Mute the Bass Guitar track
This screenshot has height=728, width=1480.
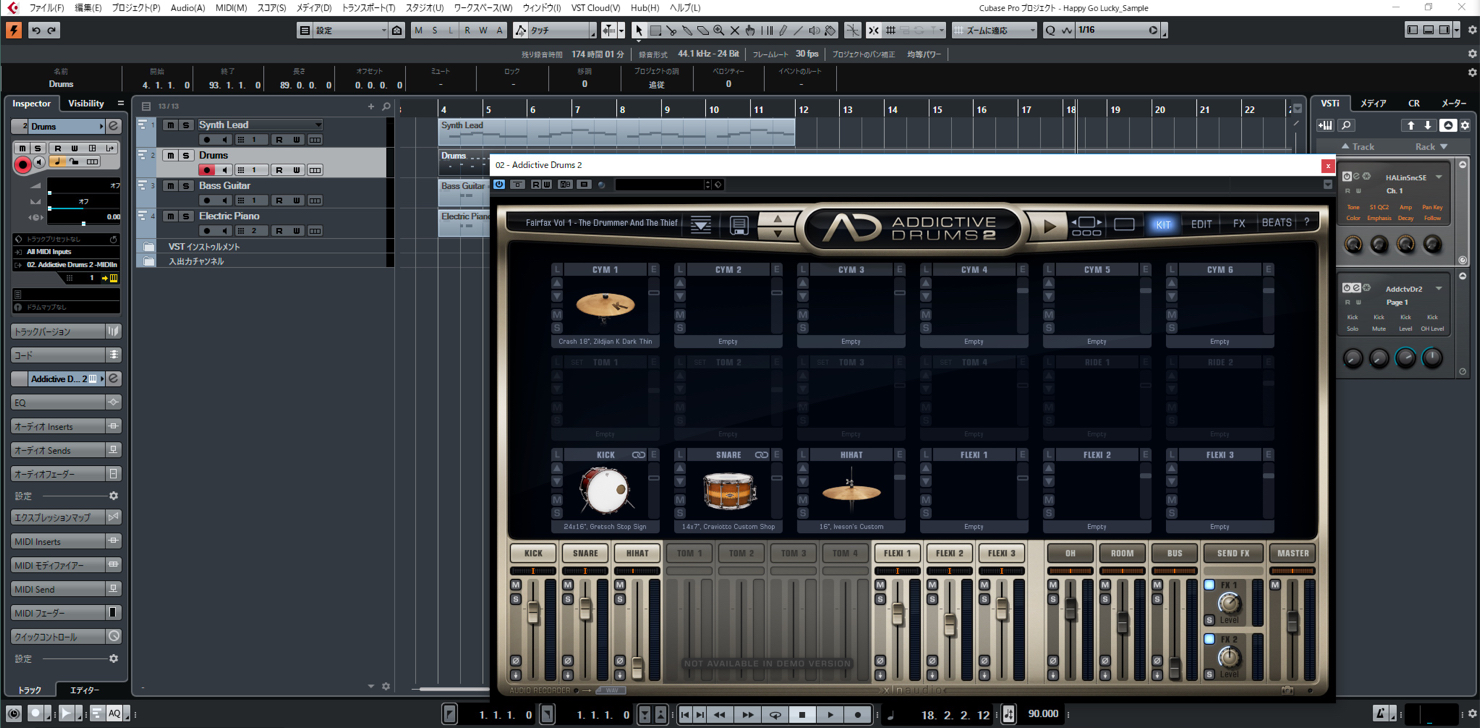[x=170, y=186]
